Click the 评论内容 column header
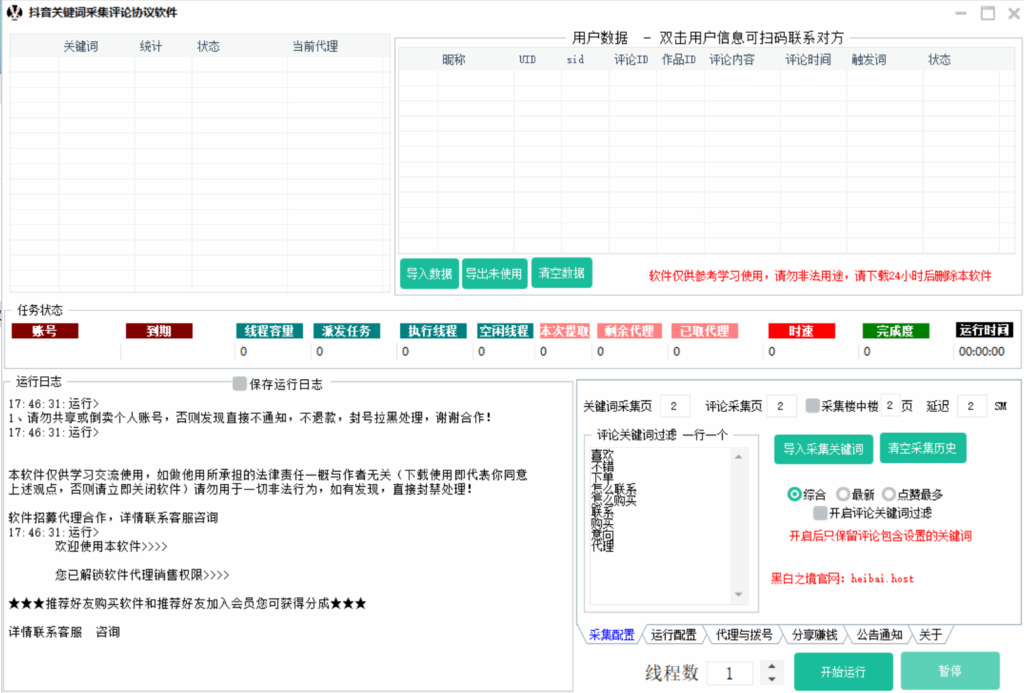This screenshot has height=693, width=1024. (x=731, y=59)
